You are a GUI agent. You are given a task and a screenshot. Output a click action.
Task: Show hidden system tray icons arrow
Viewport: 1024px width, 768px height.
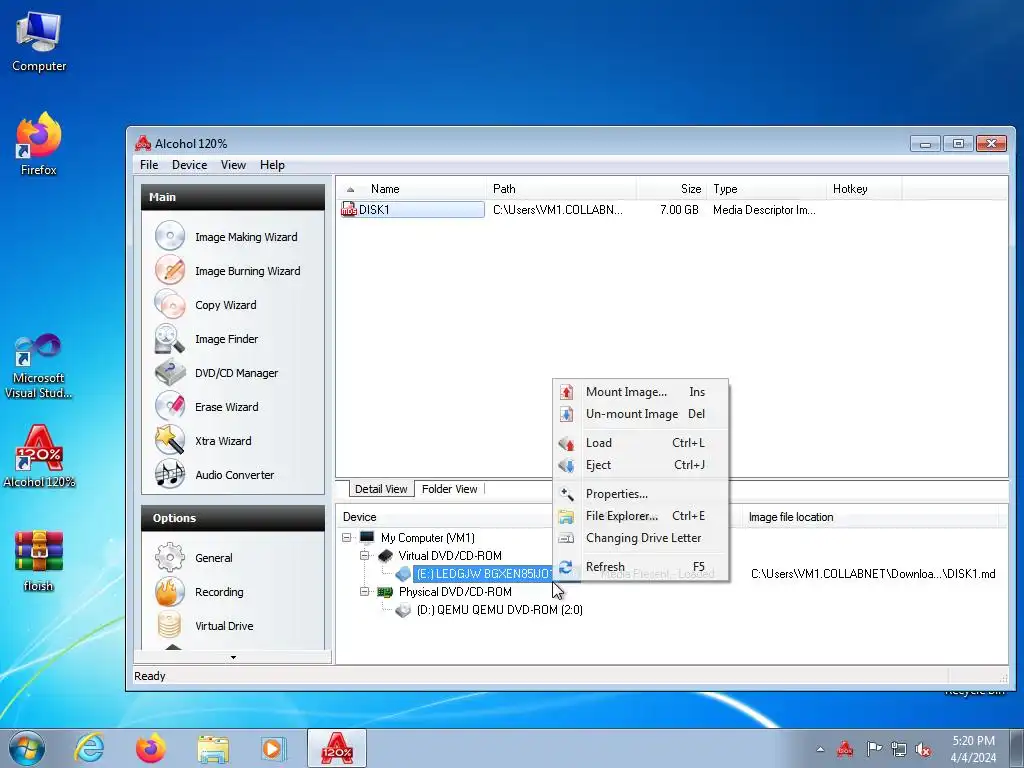coord(820,749)
